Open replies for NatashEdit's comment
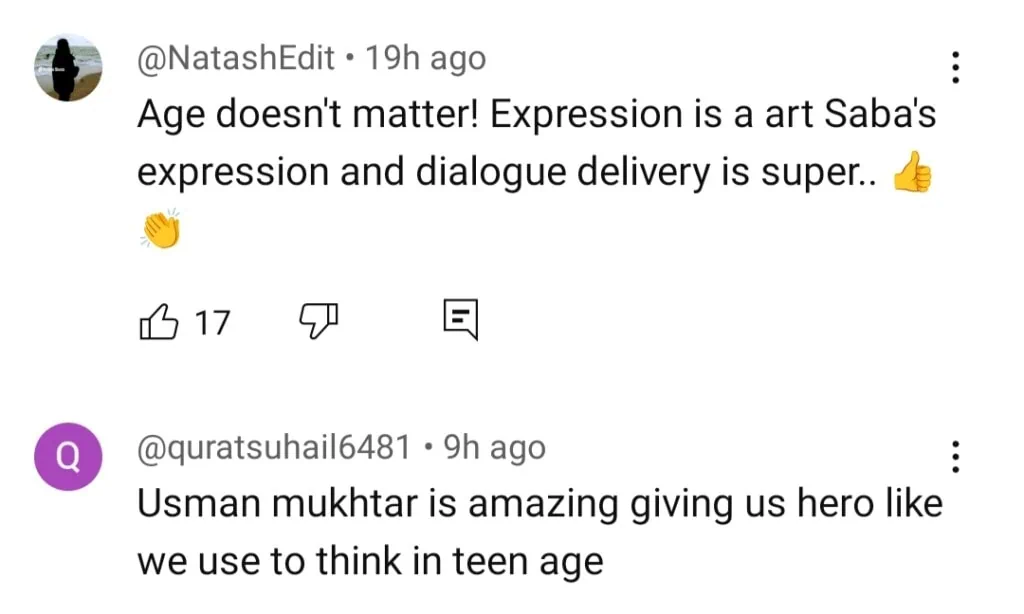1024x614 pixels. 461,320
